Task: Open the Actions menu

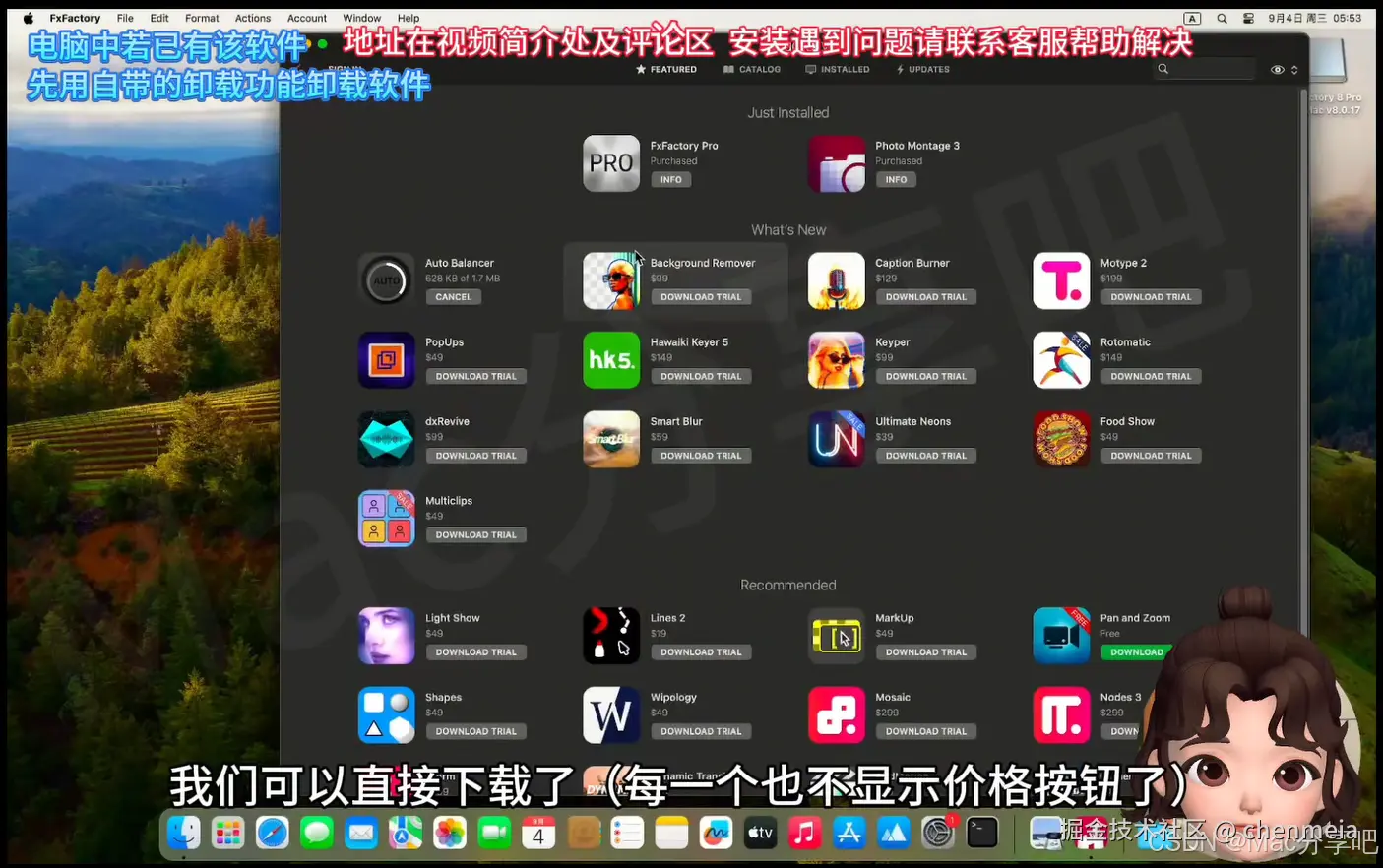Action: [252, 17]
